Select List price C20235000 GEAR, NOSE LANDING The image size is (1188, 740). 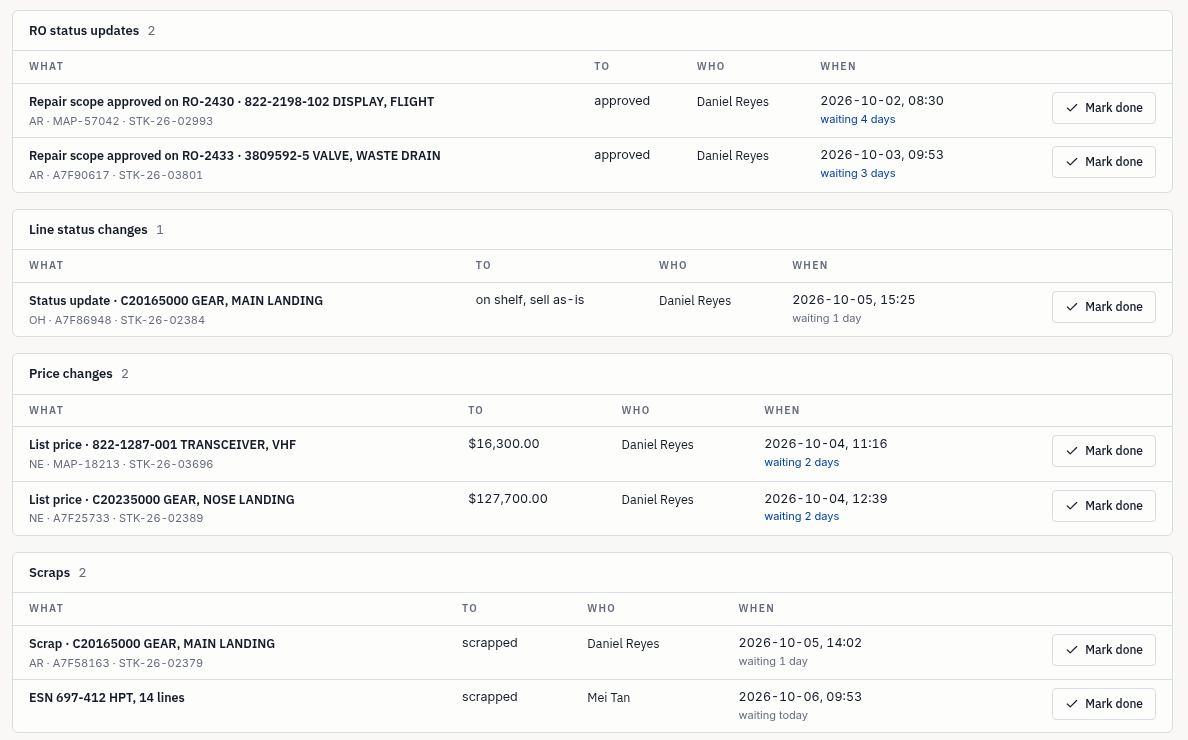[161, 499]
